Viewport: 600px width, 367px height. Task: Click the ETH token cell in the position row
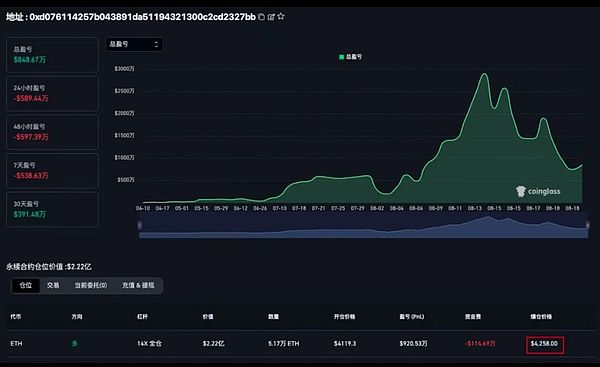[x=16, y=344]
